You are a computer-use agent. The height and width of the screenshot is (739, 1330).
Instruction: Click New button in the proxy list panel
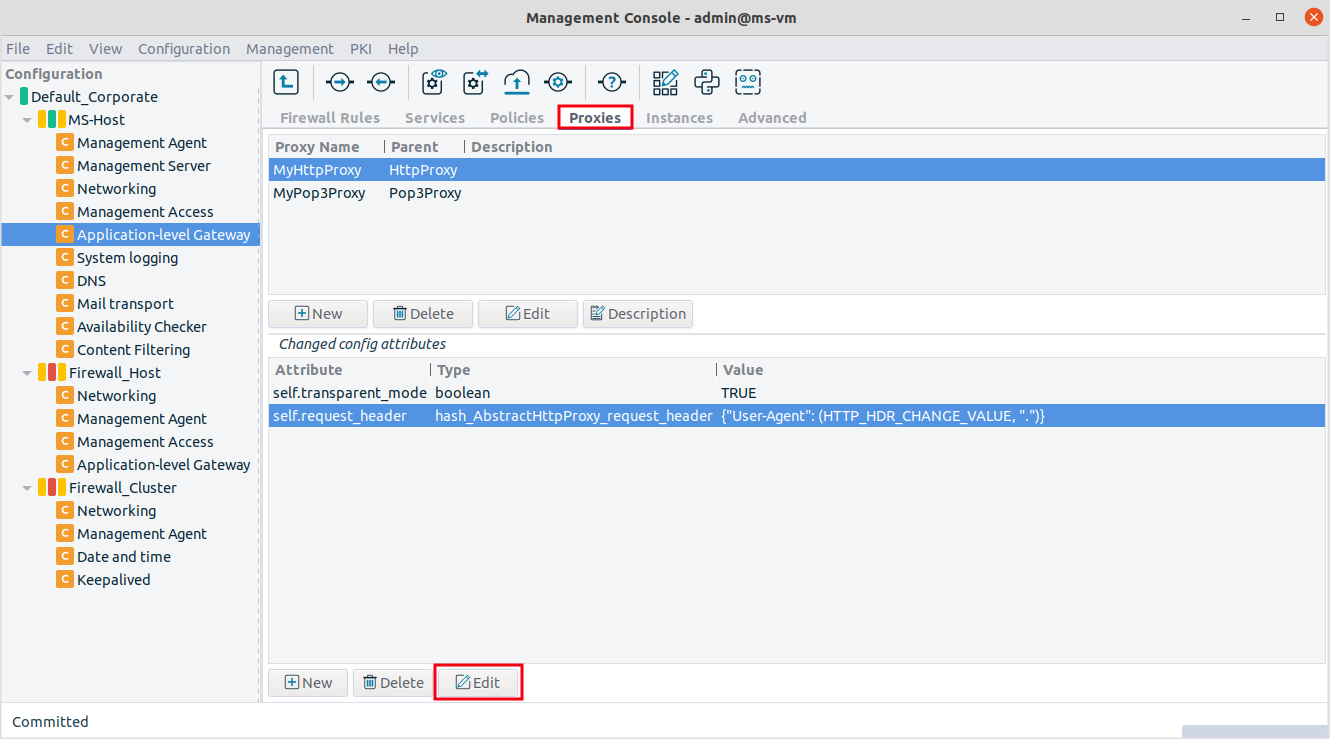coord(318,314)
